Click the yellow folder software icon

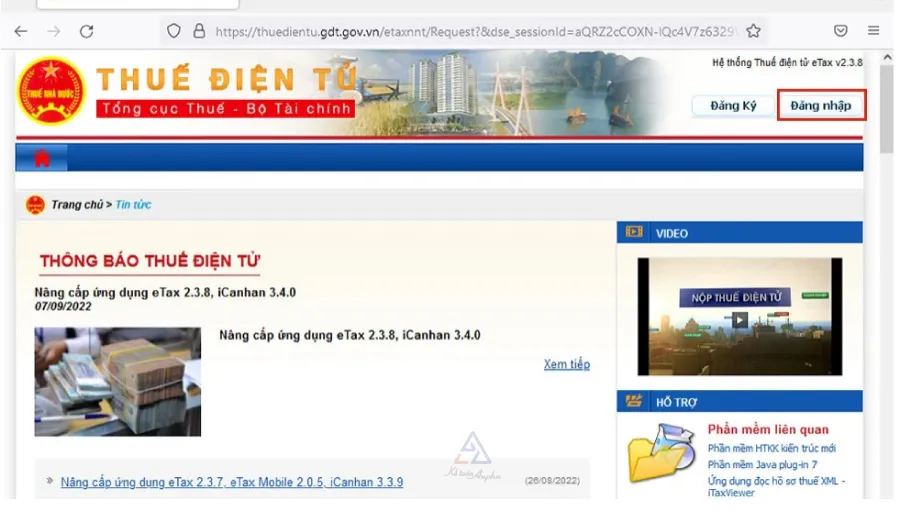[661, 454]
